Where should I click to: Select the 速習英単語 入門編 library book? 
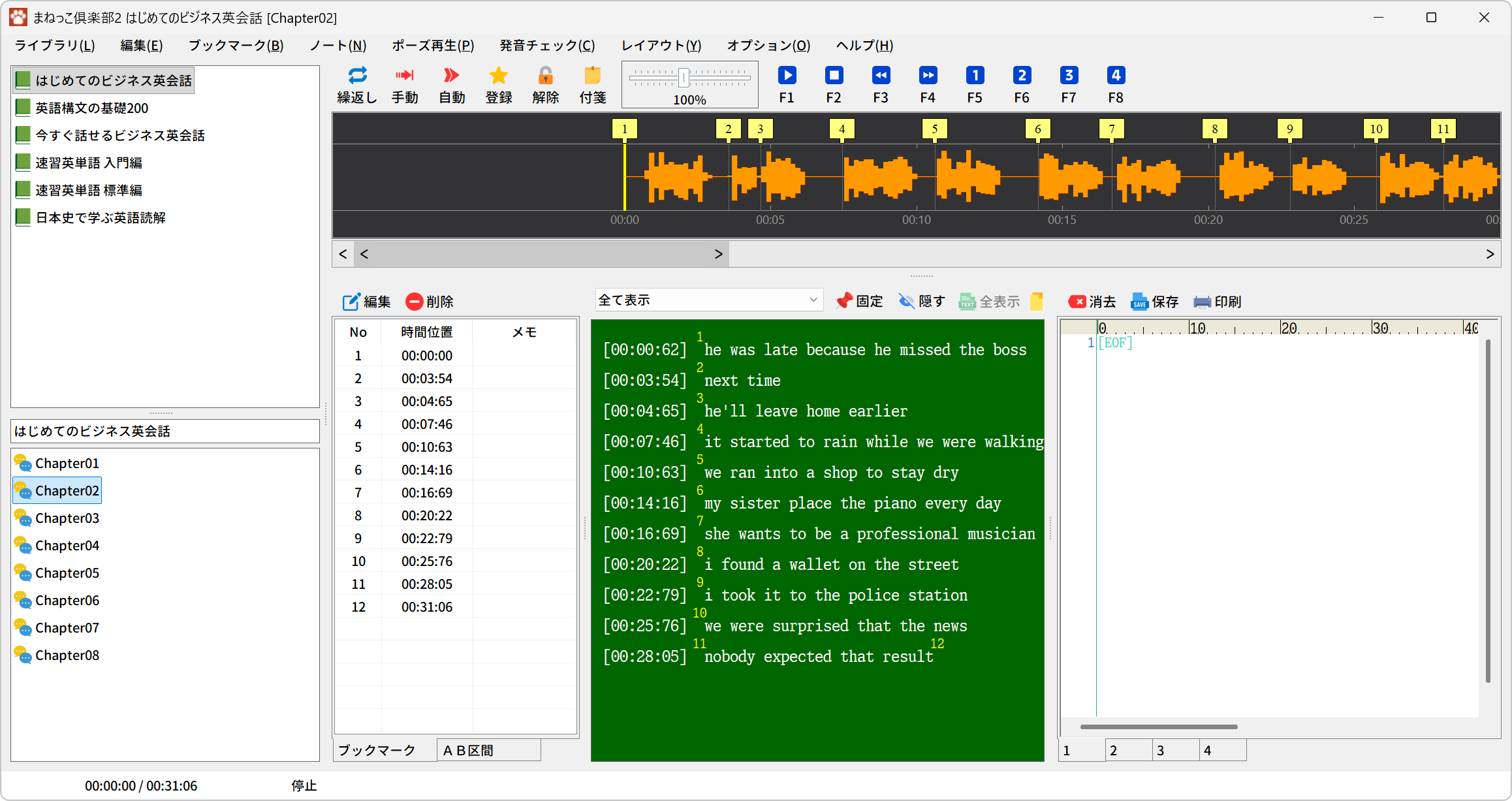pyautogui.click(x=79, y=163)
